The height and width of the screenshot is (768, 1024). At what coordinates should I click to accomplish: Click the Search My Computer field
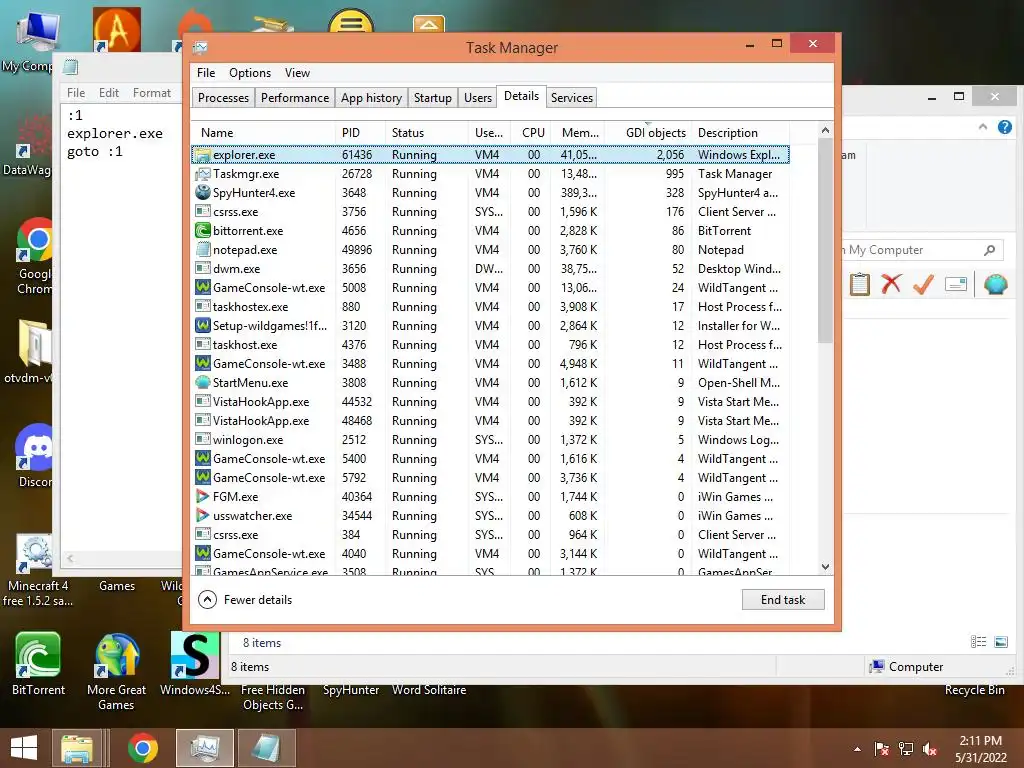921,250
